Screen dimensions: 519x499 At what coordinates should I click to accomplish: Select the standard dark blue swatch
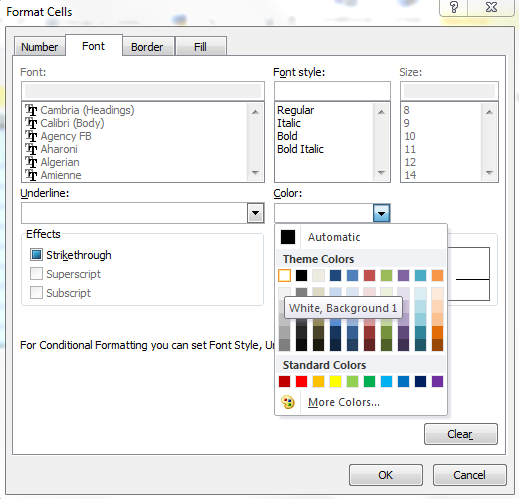(420, 381)
